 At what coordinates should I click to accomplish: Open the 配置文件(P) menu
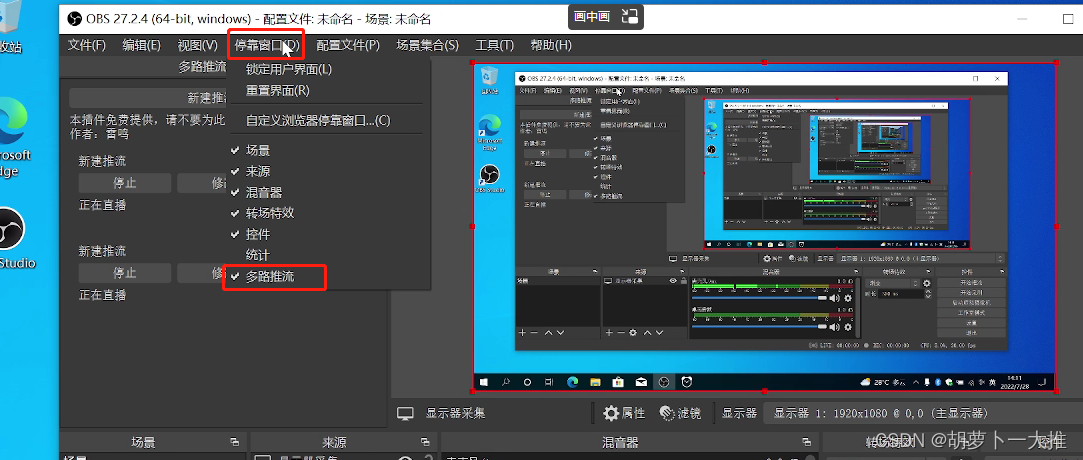348,46
